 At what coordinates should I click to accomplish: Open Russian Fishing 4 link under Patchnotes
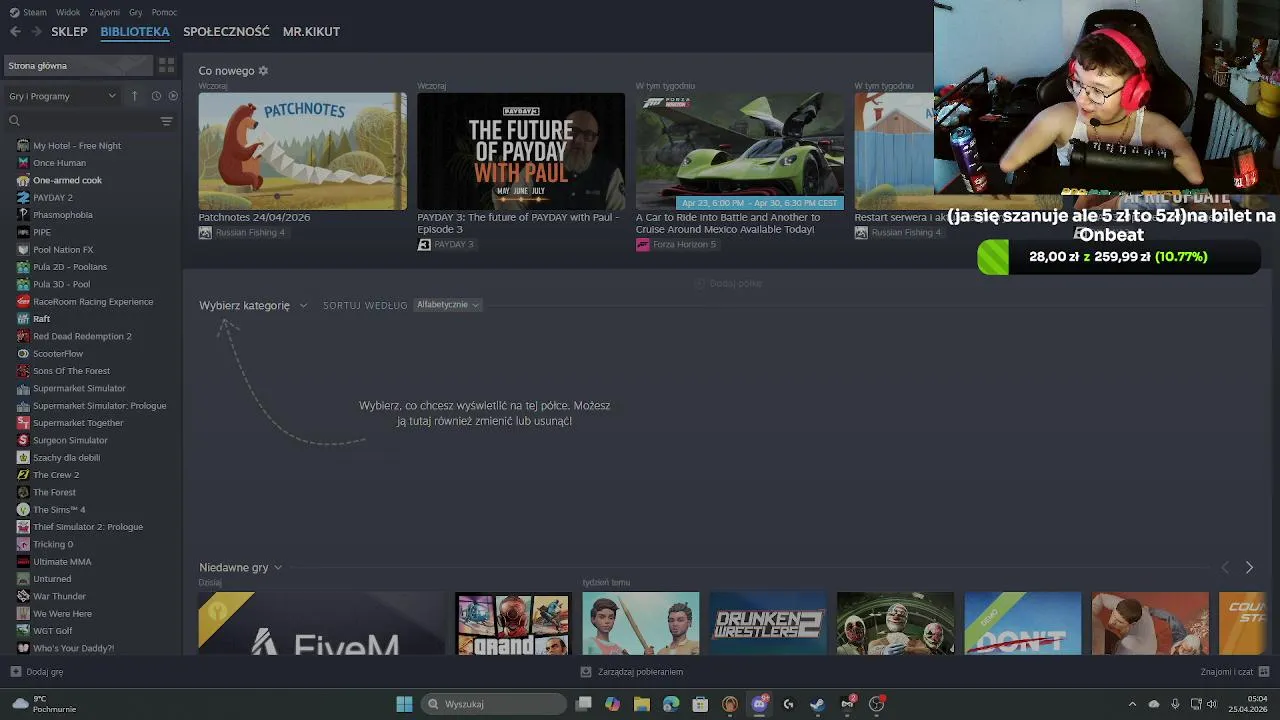pos(242,233)
